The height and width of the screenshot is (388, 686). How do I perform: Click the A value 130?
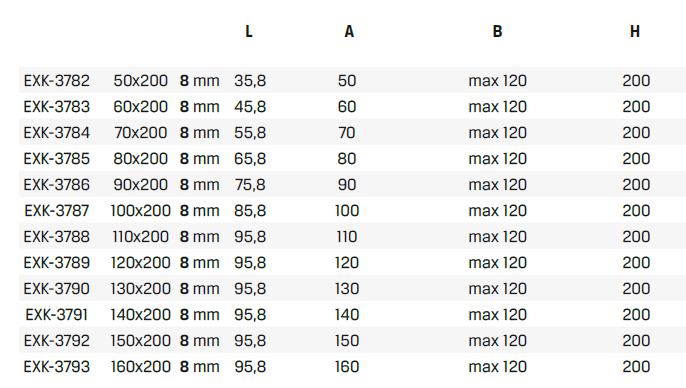[347, 289]
